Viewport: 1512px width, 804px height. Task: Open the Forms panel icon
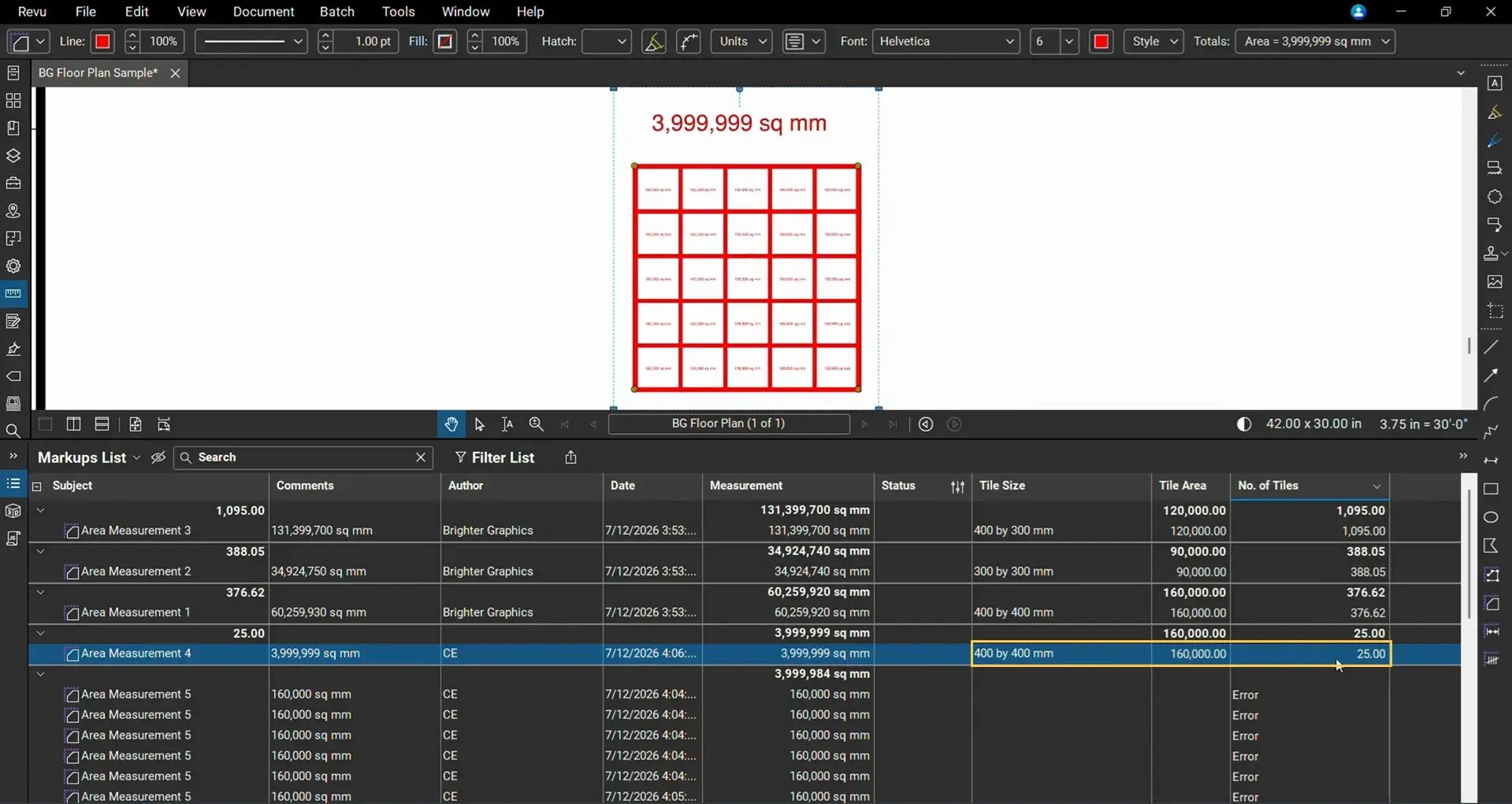[x=13, y=321]
